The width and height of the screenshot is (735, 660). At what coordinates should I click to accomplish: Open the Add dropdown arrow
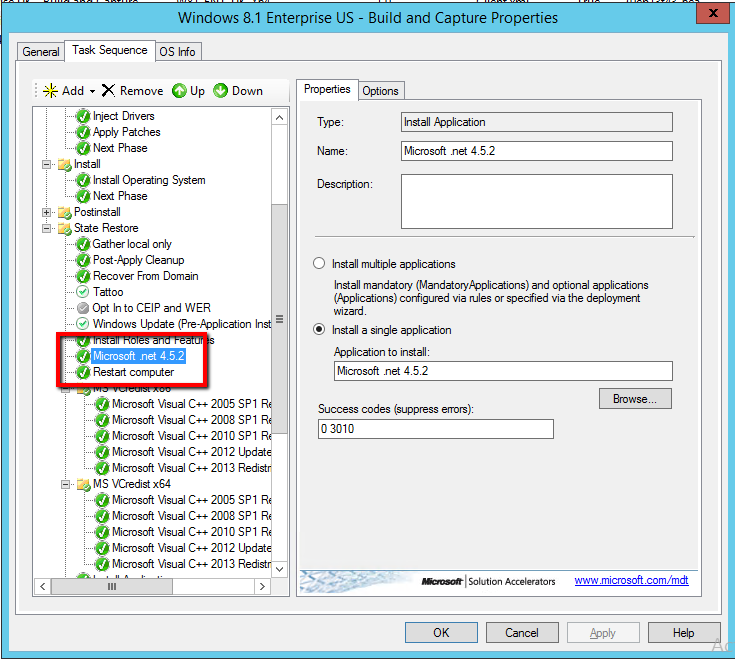click(92, 91)
